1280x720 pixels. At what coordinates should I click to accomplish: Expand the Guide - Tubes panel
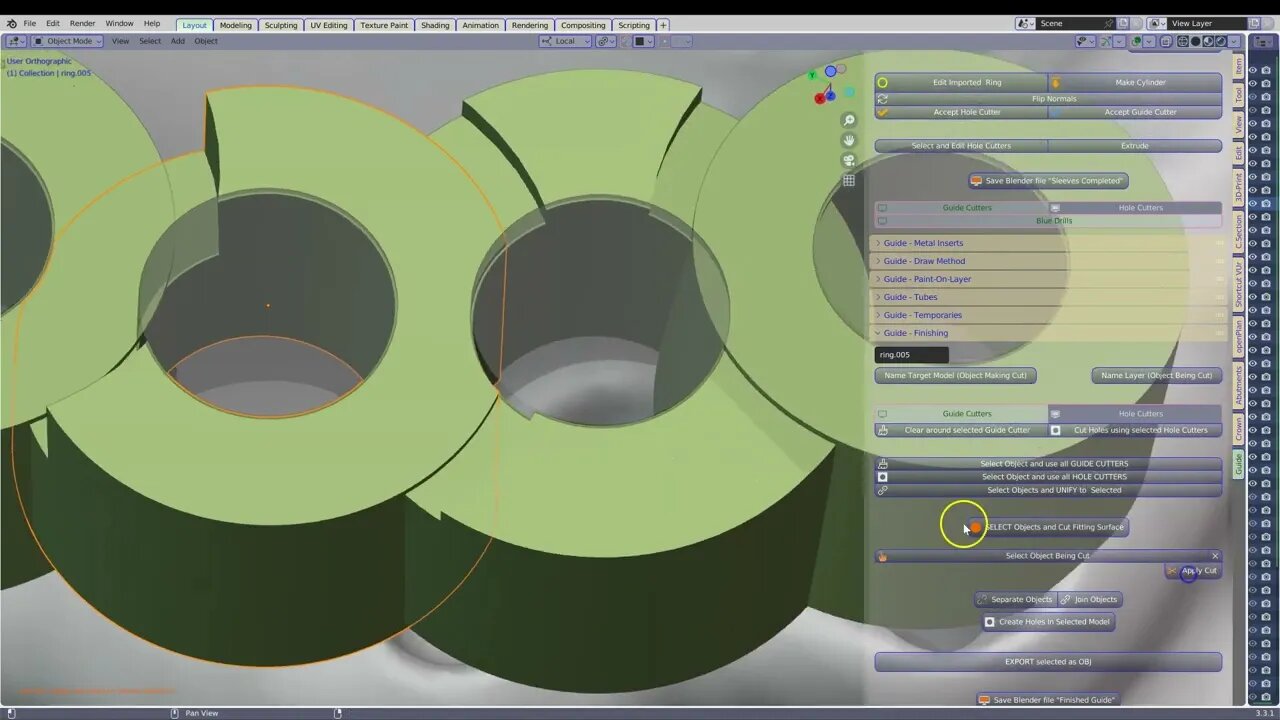1048,297
